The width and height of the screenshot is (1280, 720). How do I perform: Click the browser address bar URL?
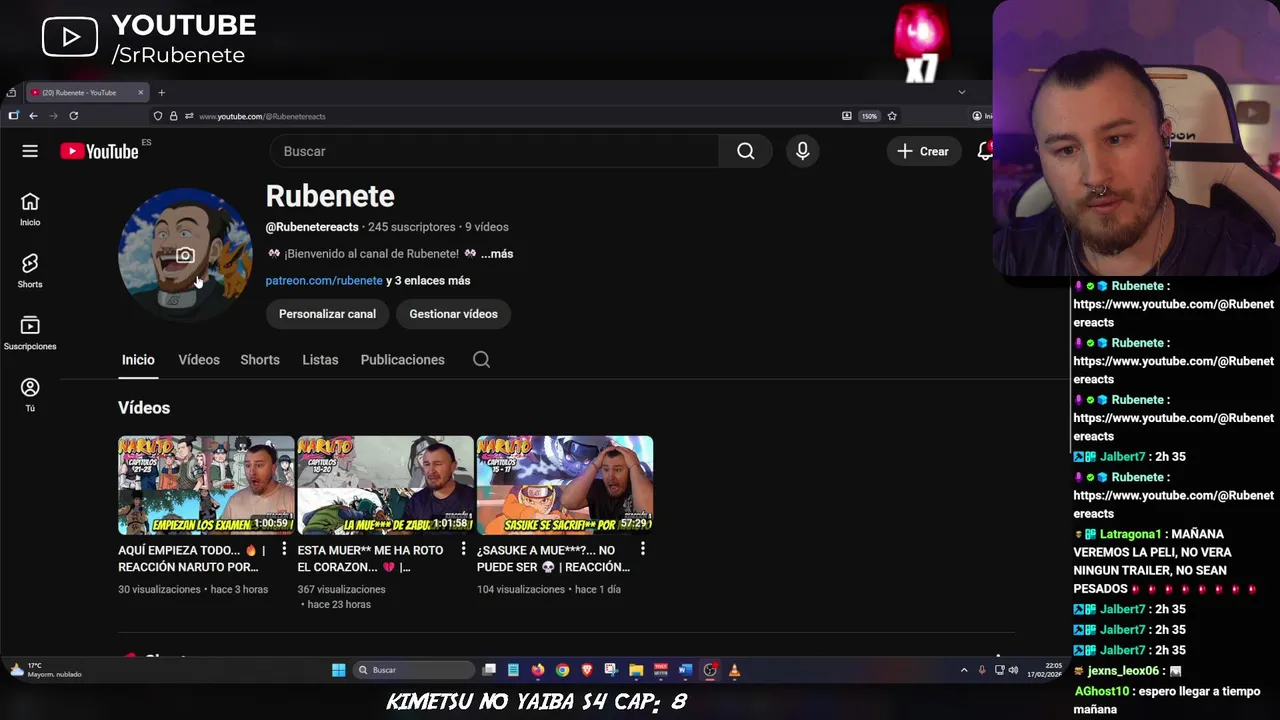[262, 116]
